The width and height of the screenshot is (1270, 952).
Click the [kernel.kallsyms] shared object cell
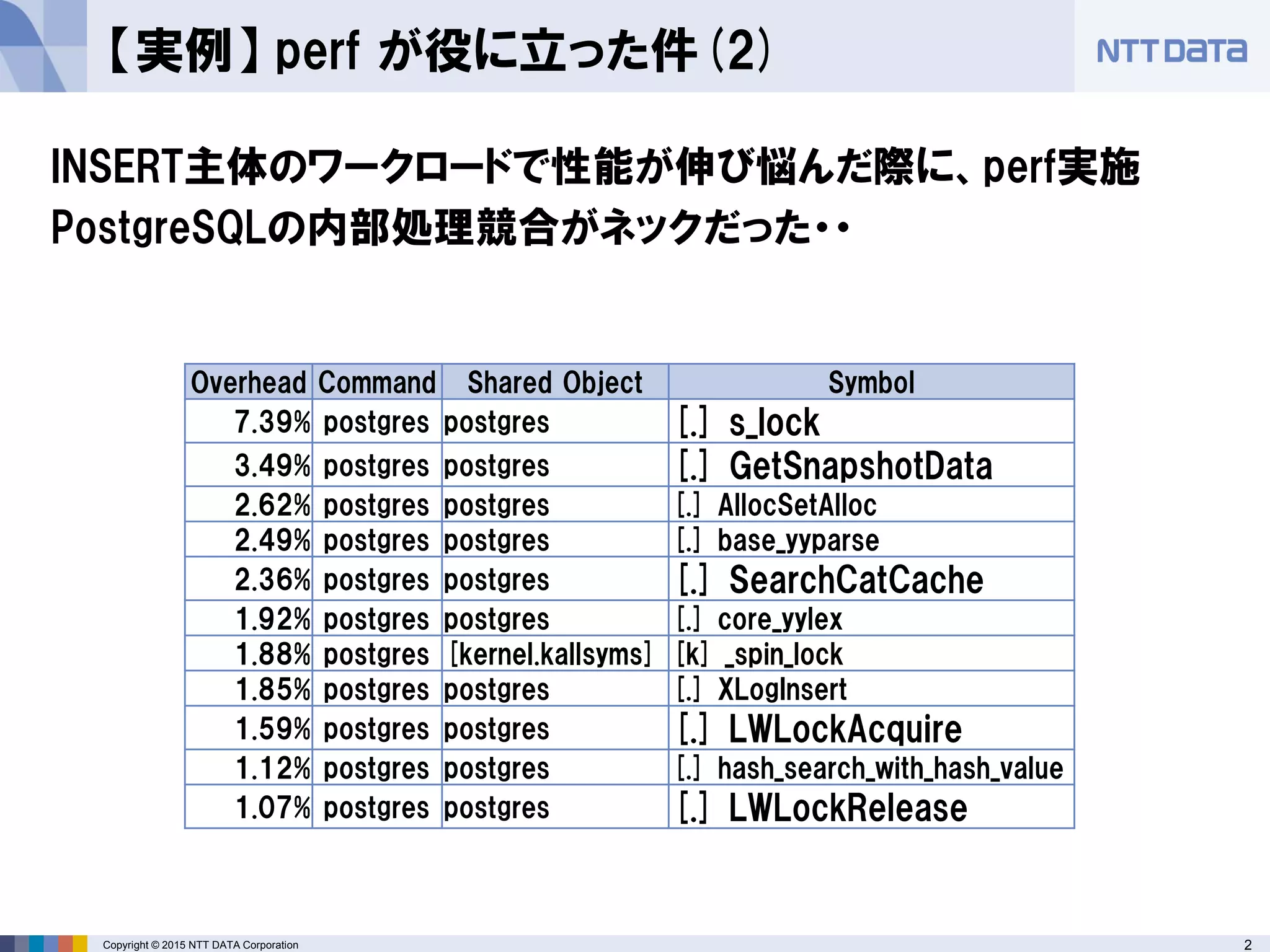(x=555, y=654)
